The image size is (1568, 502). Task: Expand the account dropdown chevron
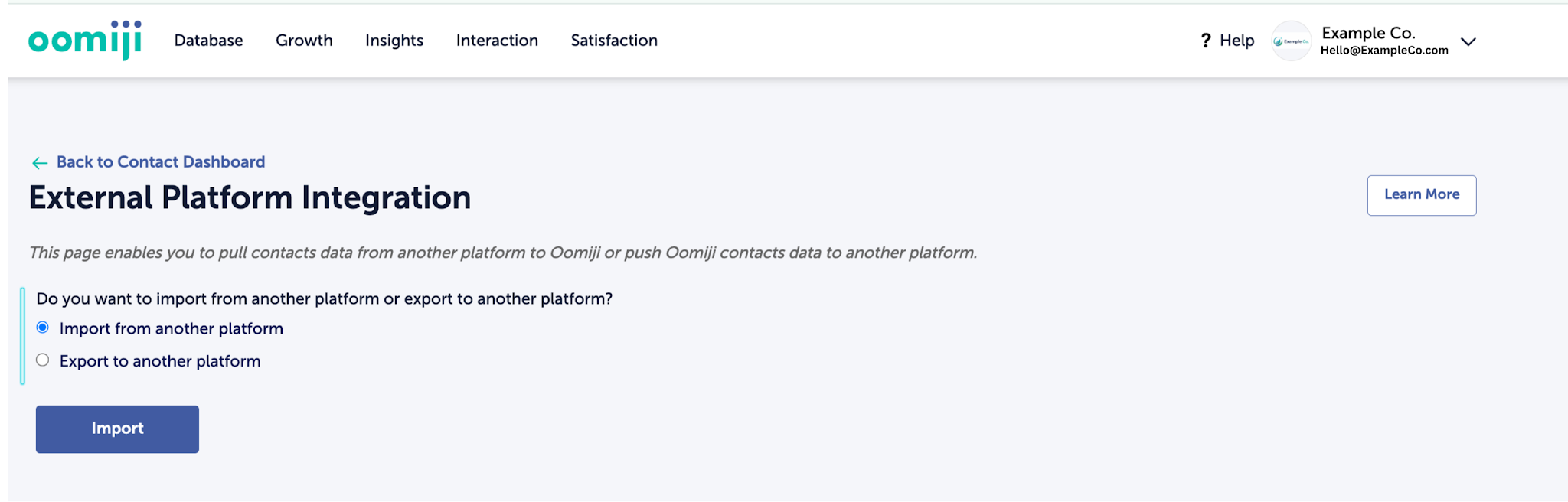pos(1468,42)
